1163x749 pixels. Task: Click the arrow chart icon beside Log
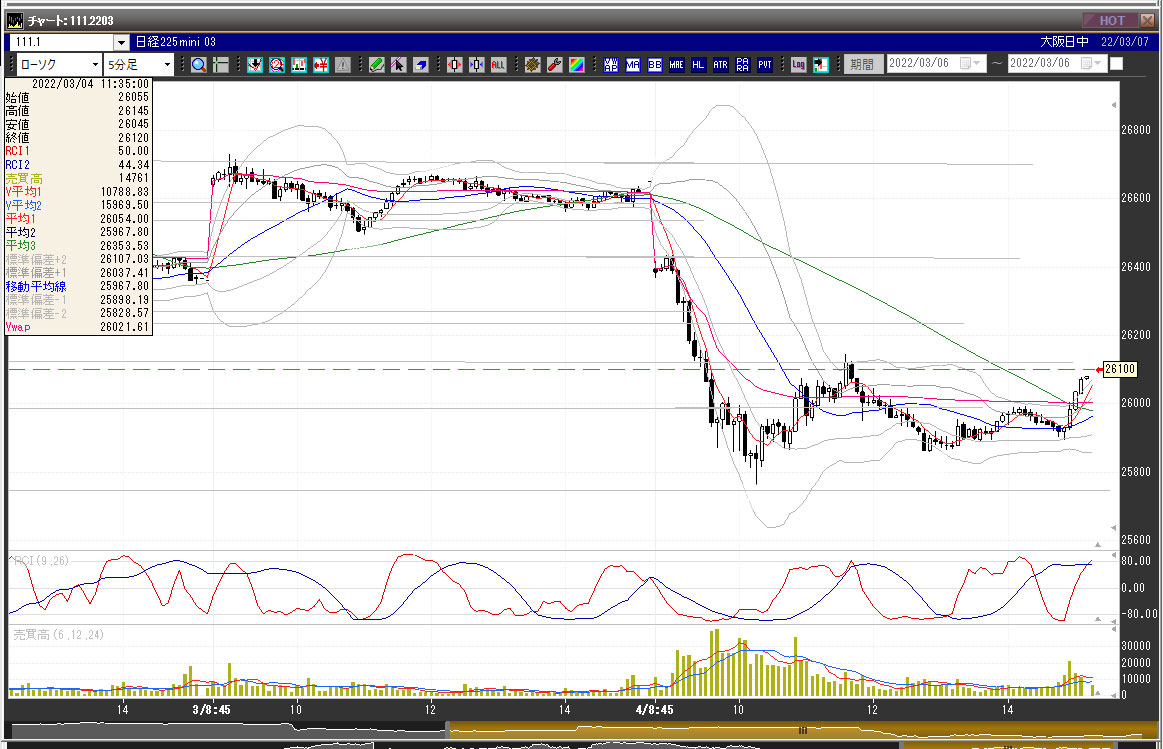pos(820,65)
